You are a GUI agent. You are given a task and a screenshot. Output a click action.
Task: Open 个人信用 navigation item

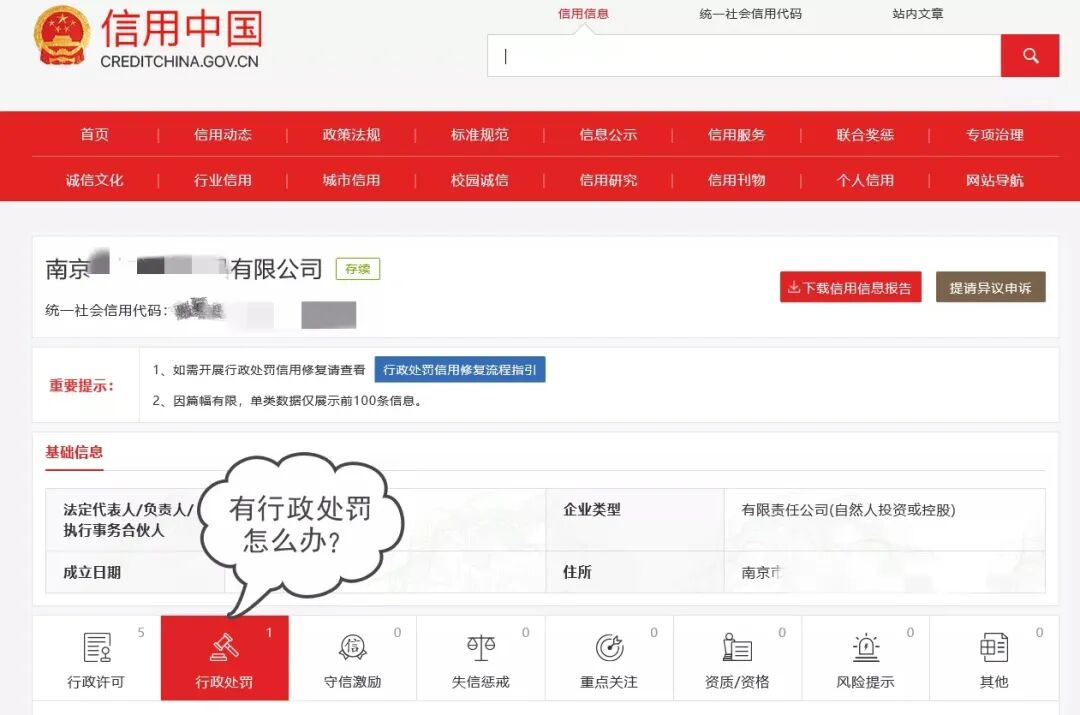[x=865, y=180]
